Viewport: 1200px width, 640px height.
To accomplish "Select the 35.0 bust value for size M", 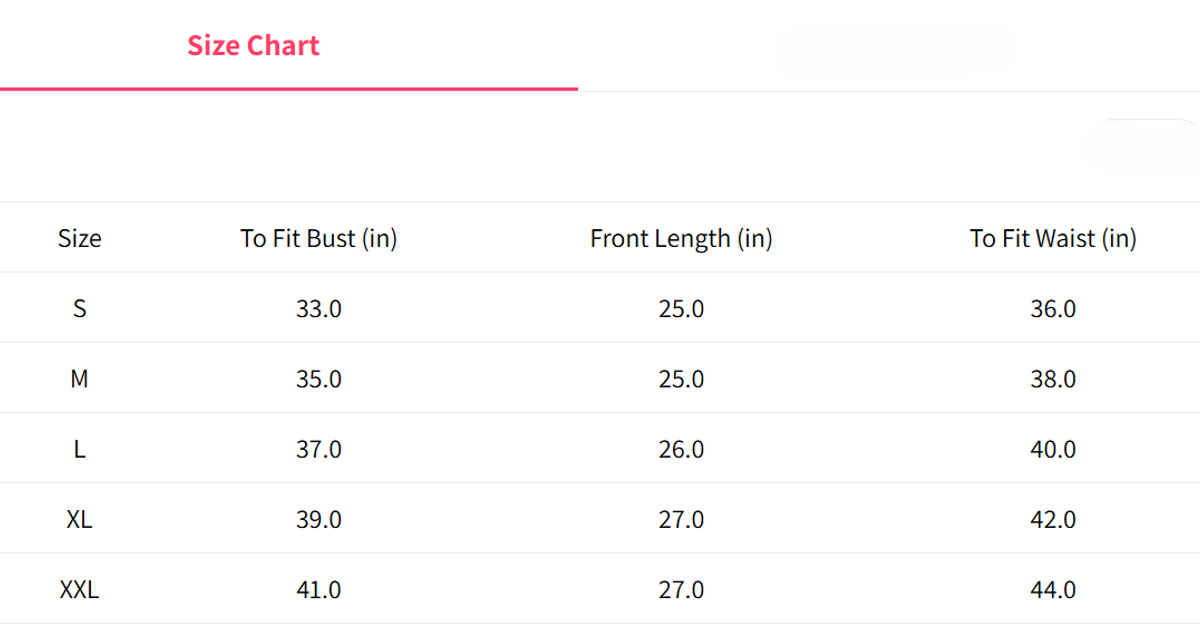I will tap(318, 379).
